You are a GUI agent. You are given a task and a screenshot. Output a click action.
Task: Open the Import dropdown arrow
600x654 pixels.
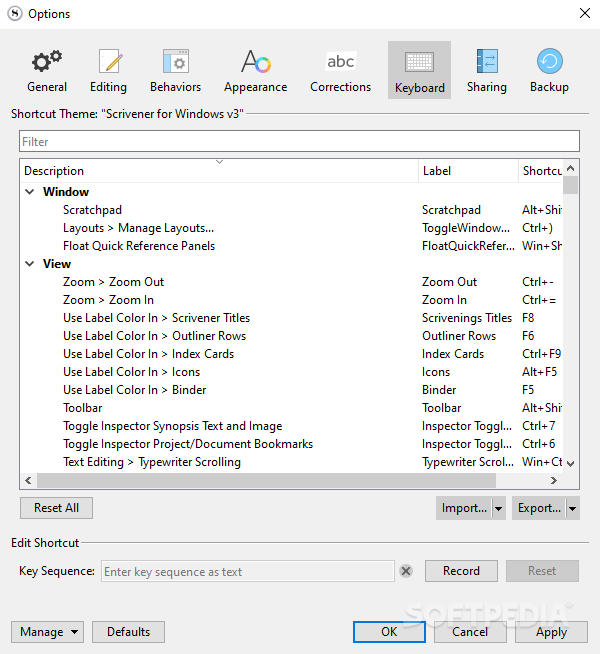click(x=499, y=508)
